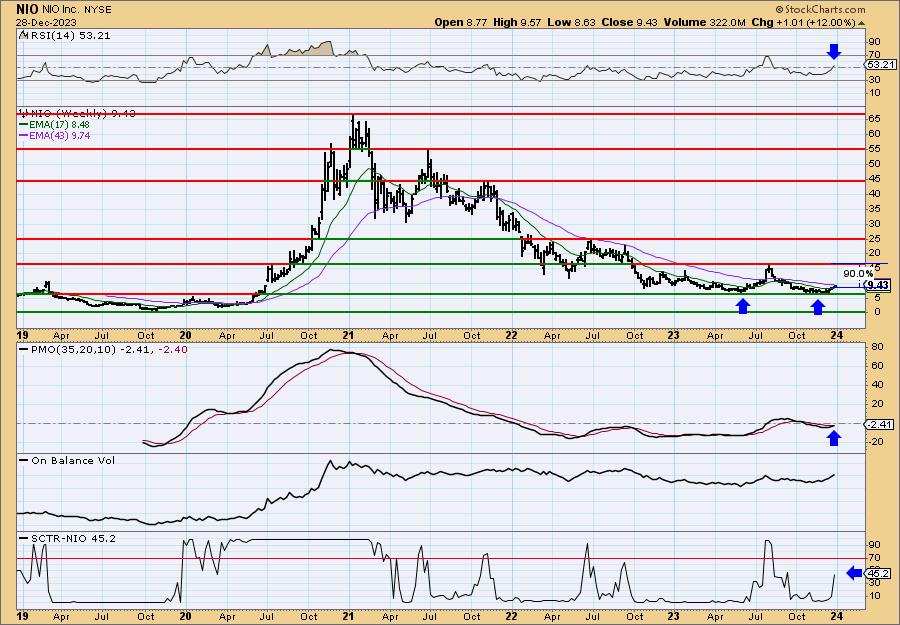Click the Open 8.77 value
900x625 pixels.
tap(460, 22)
